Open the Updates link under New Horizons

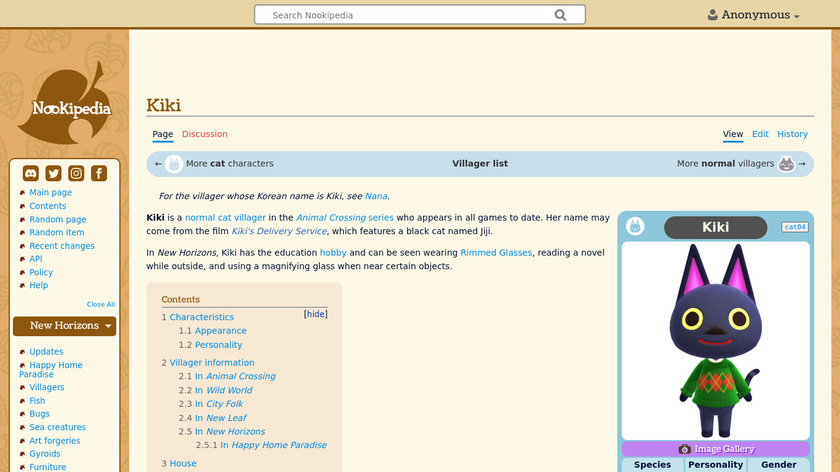(x=46, y=351)
